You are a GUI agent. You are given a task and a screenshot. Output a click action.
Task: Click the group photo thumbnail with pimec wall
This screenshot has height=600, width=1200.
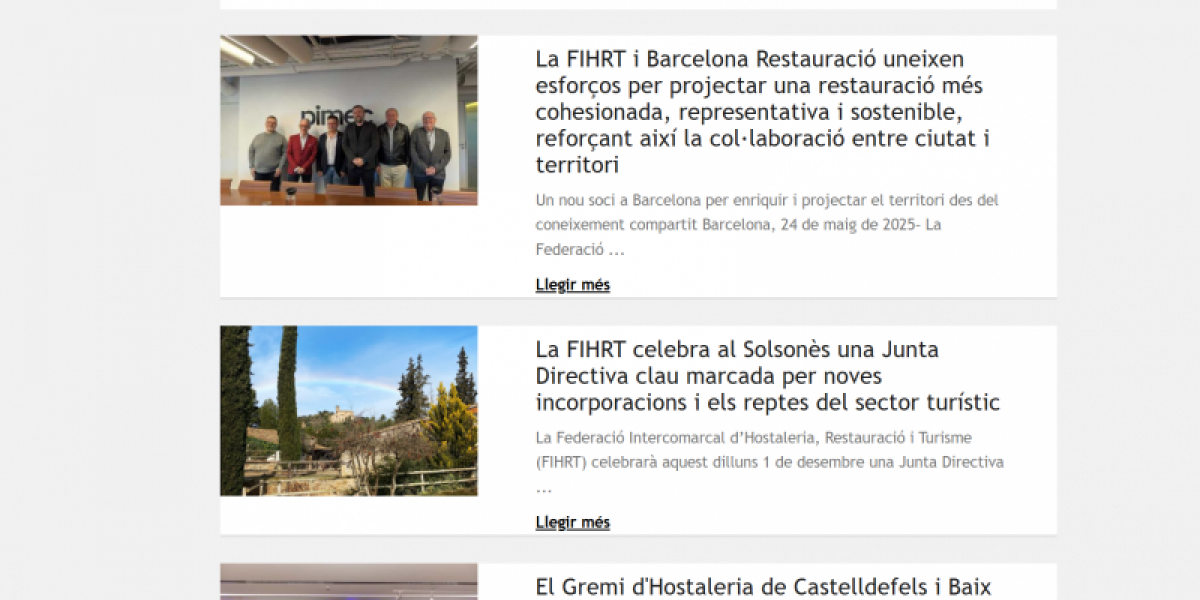[349, 120]
